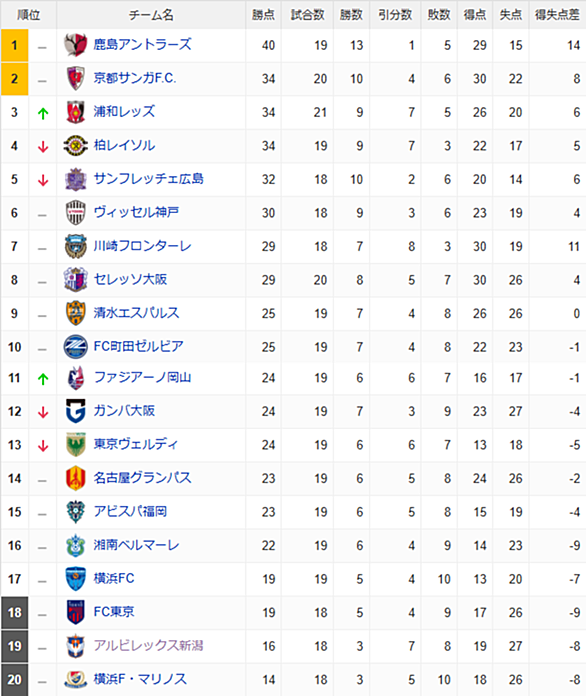Open the アルビレックス新潟 team link
Viewport: 586px width, 696px height.
click(x=148, y=645)
